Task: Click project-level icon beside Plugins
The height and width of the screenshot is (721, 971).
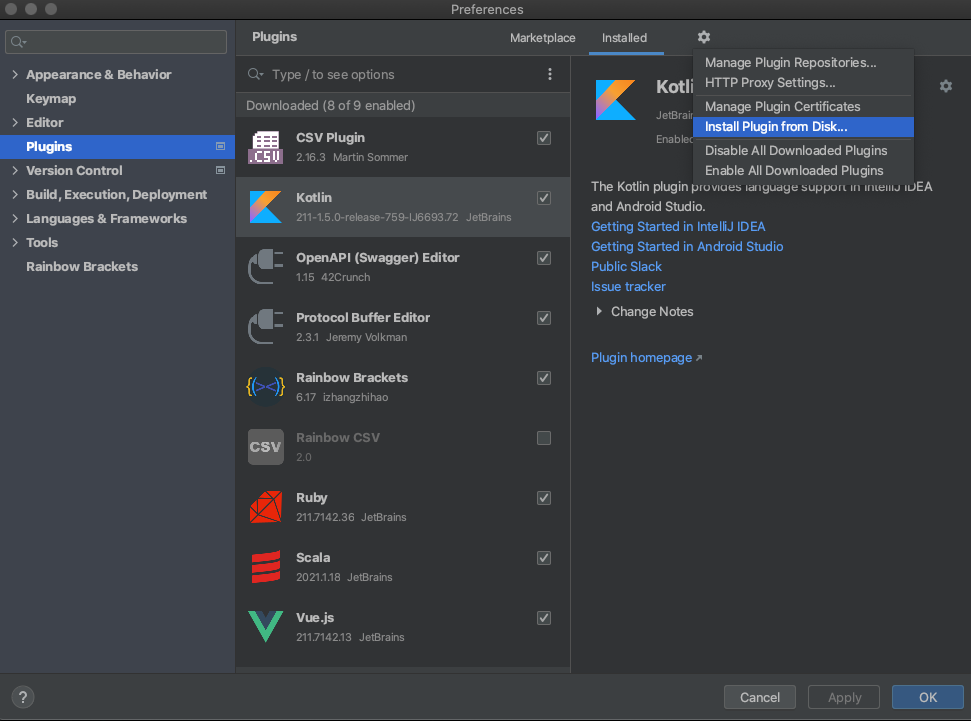Action: [x=220, y=147]
